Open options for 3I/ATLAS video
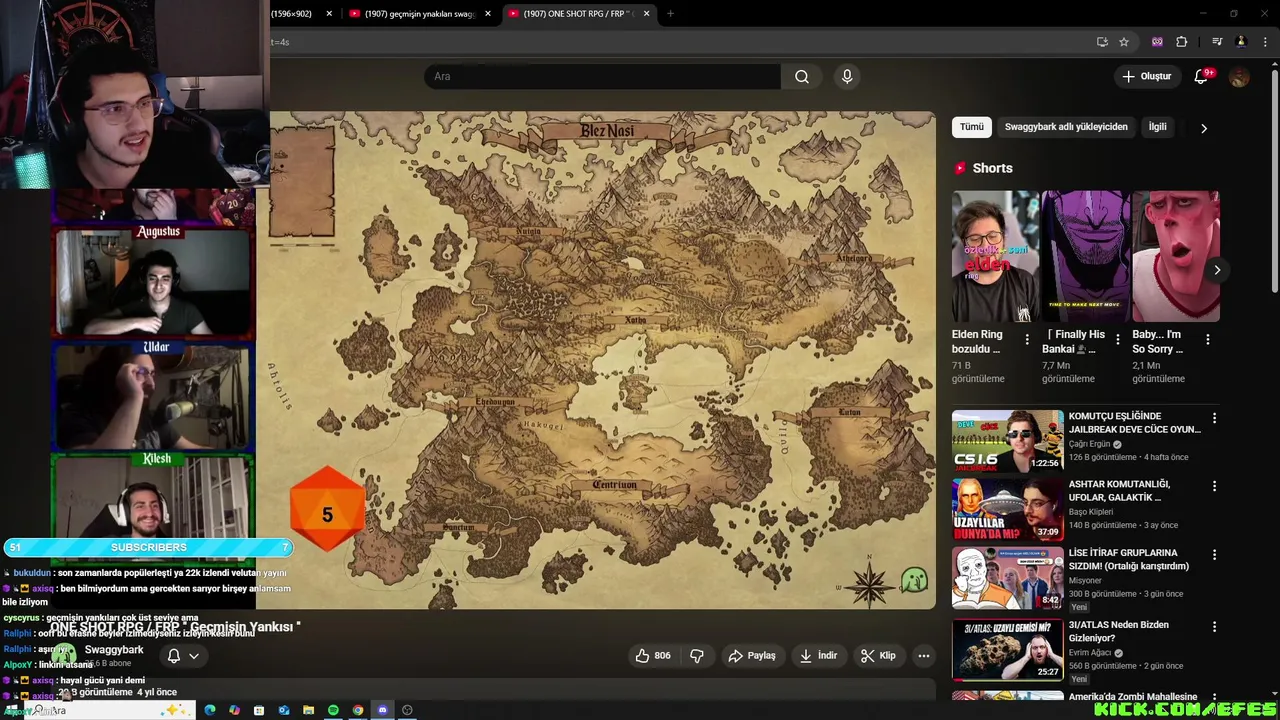This screenshot has height=720, width=1280. click(x=1214, y=627)
